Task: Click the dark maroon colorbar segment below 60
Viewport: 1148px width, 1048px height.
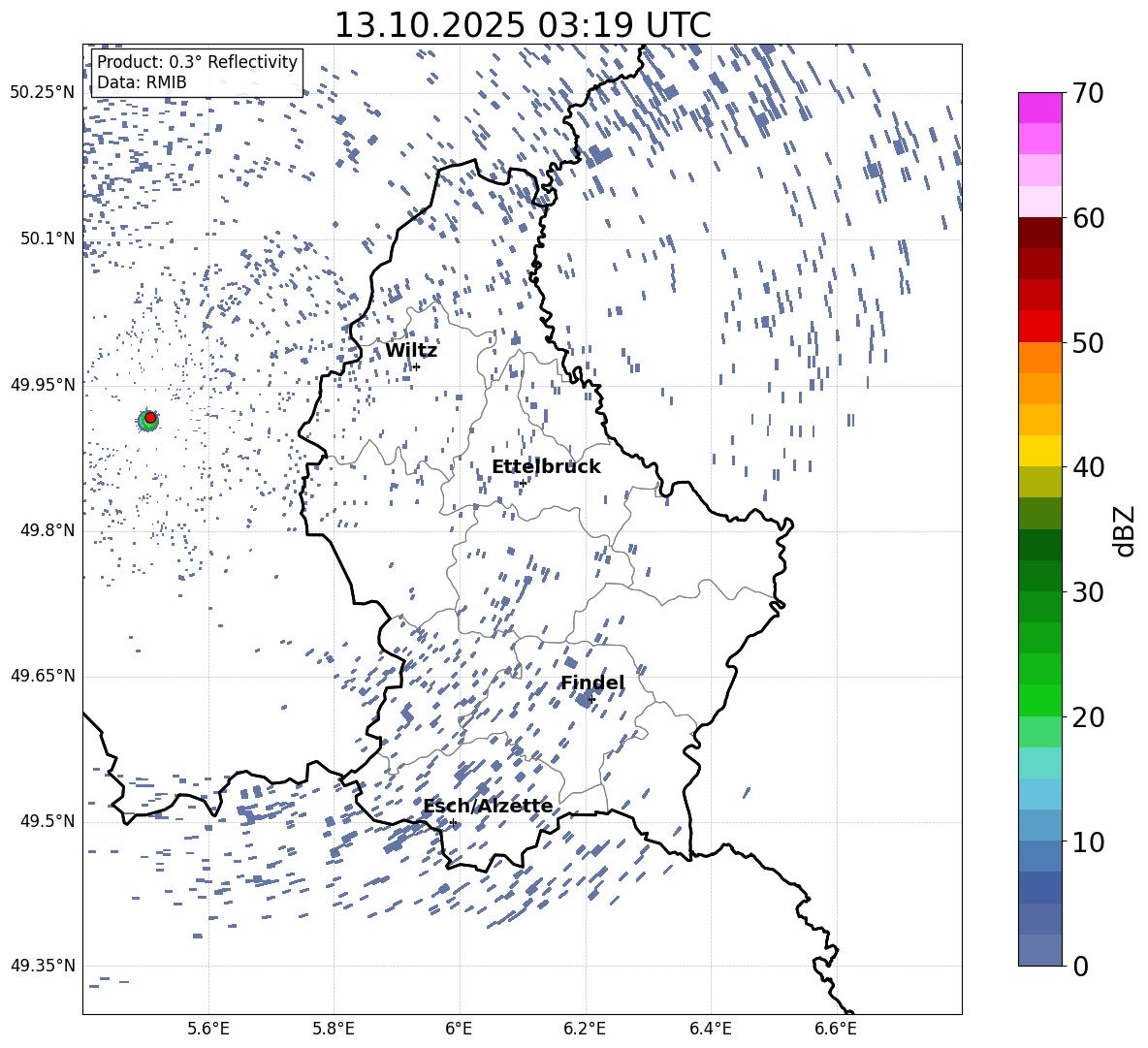Action: point(1039,233)
